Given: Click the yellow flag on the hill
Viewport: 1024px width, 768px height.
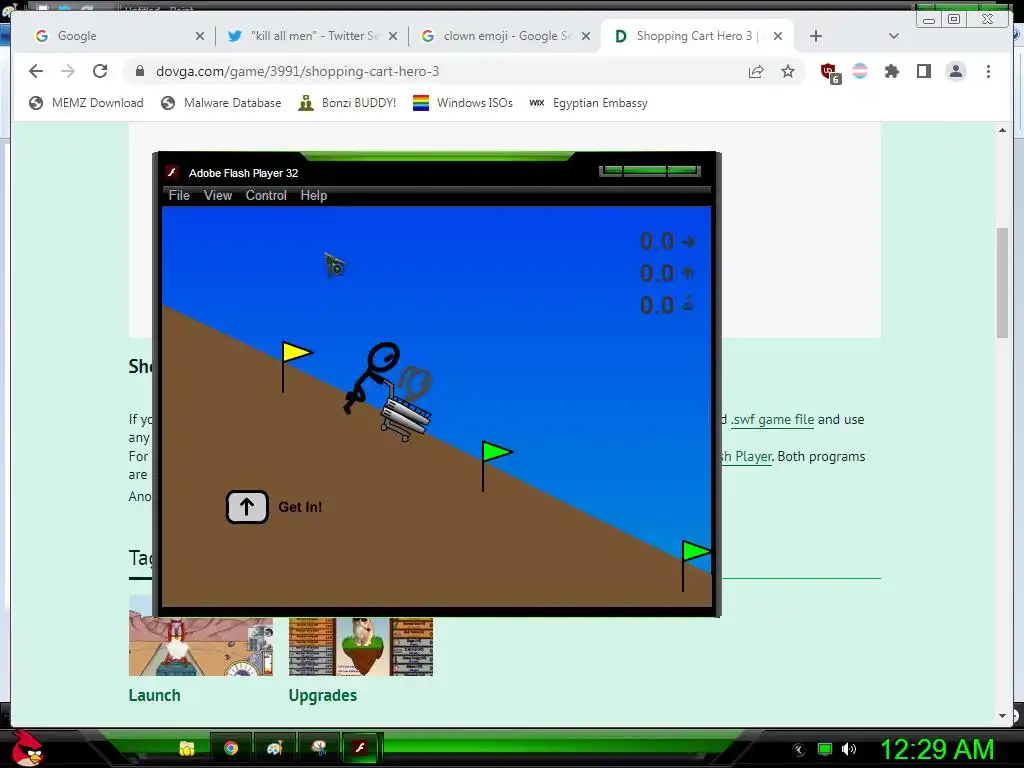Looking at the screenshot, I should 296,354.
